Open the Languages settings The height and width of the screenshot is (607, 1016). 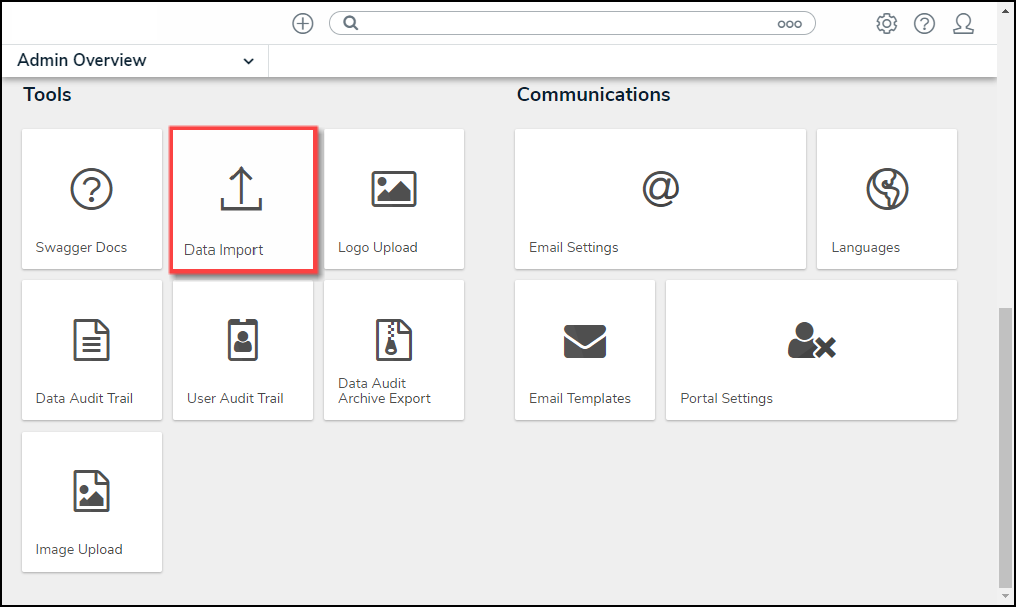point(886,198)
